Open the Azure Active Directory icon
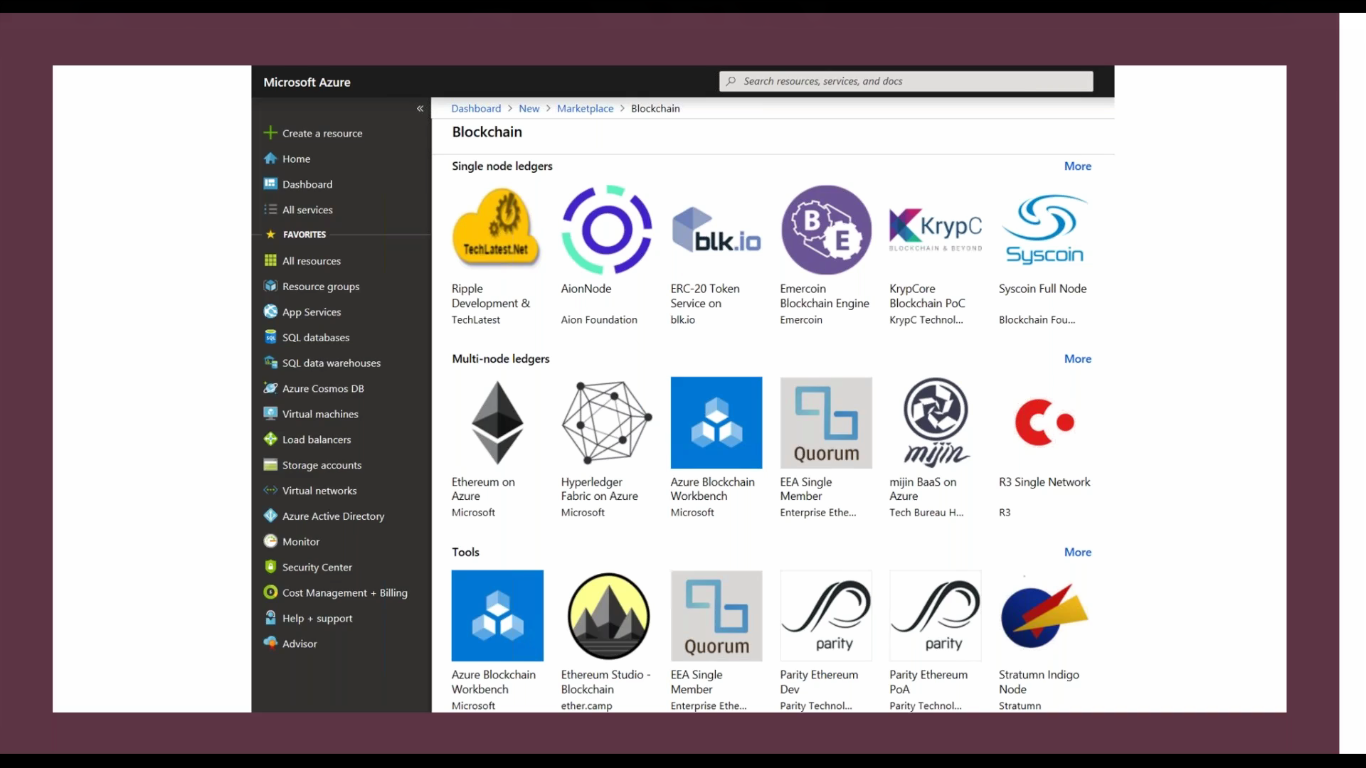The width and height of the screenshot is (1366, 768). tap(270, 516)
